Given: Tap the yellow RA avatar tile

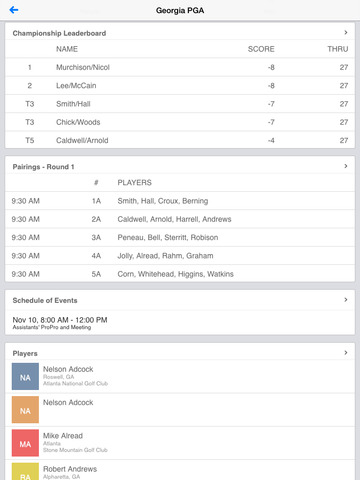Looking at the screenshot, I should click(x=25, y=471).
